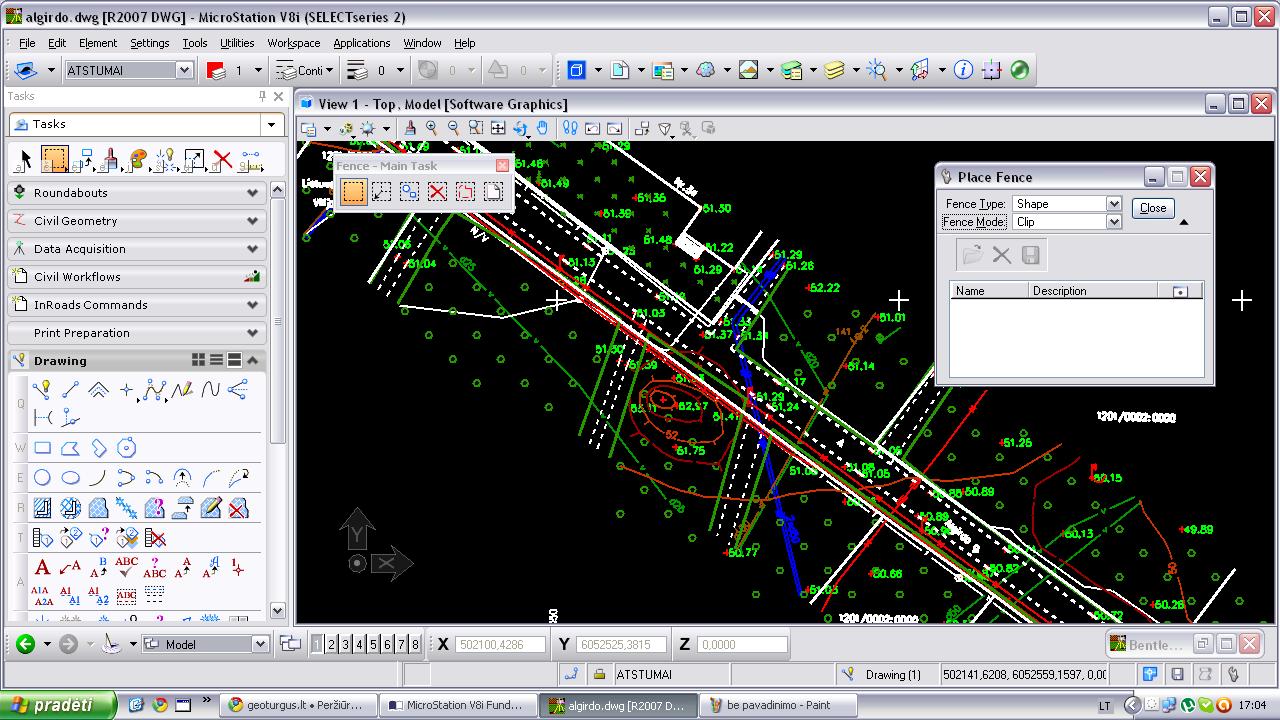The width and height of the screenshot is (1280, 720).
Task: Click the Update View paintbrush icon
Action: (410, 128)
